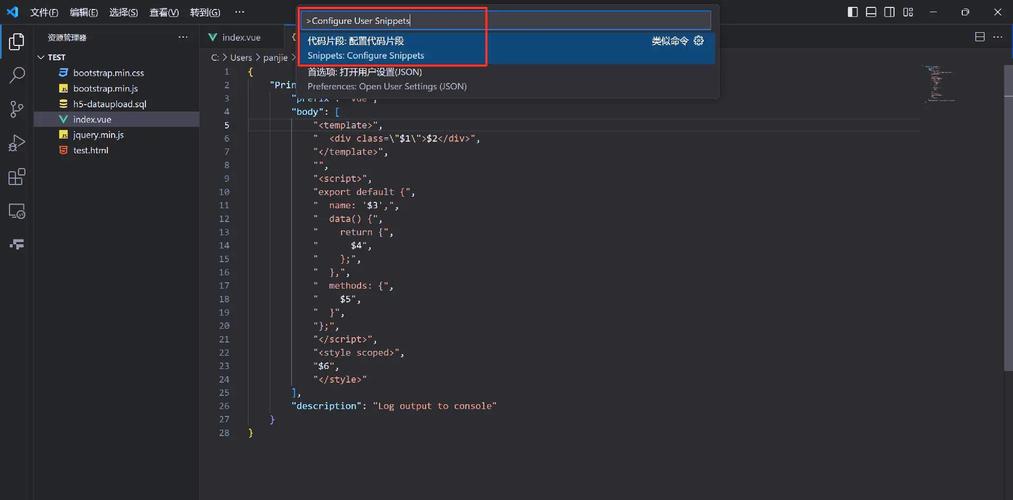Click the JS icon of bootstrap.min.js

[63, 89]
